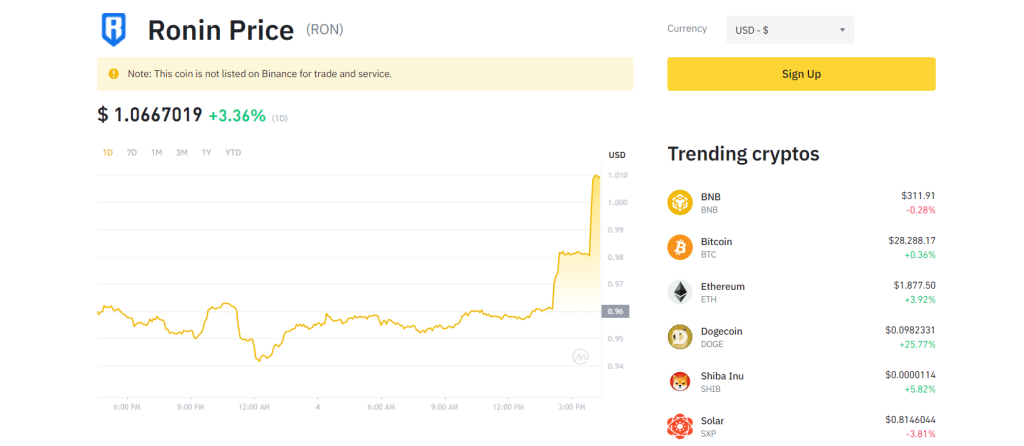Open the Ethereum trending crypto name
Viewport: 1024px width, 446px height.
point(723,287)
